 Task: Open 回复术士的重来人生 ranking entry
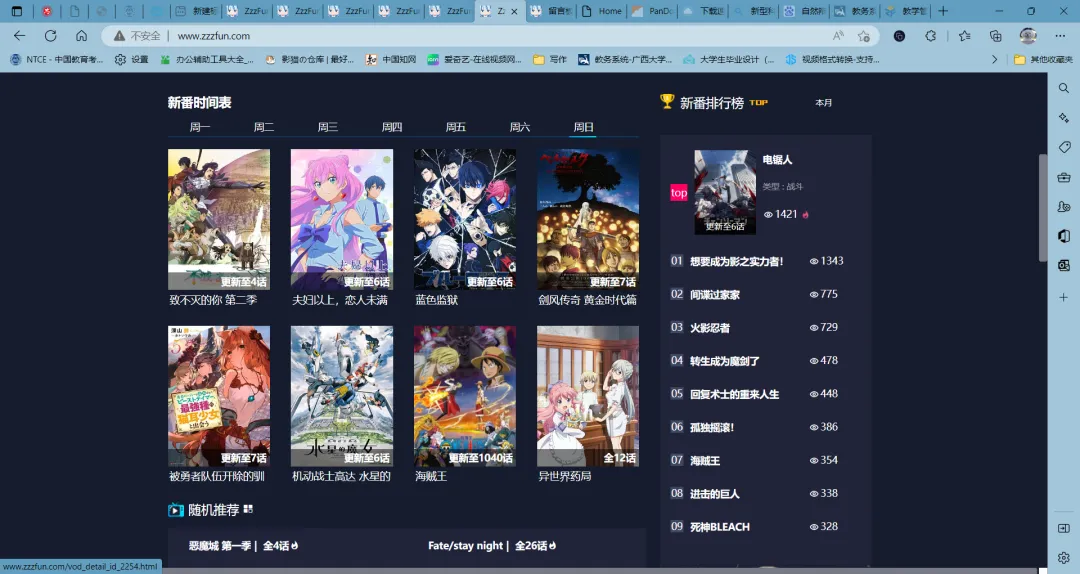734,394
